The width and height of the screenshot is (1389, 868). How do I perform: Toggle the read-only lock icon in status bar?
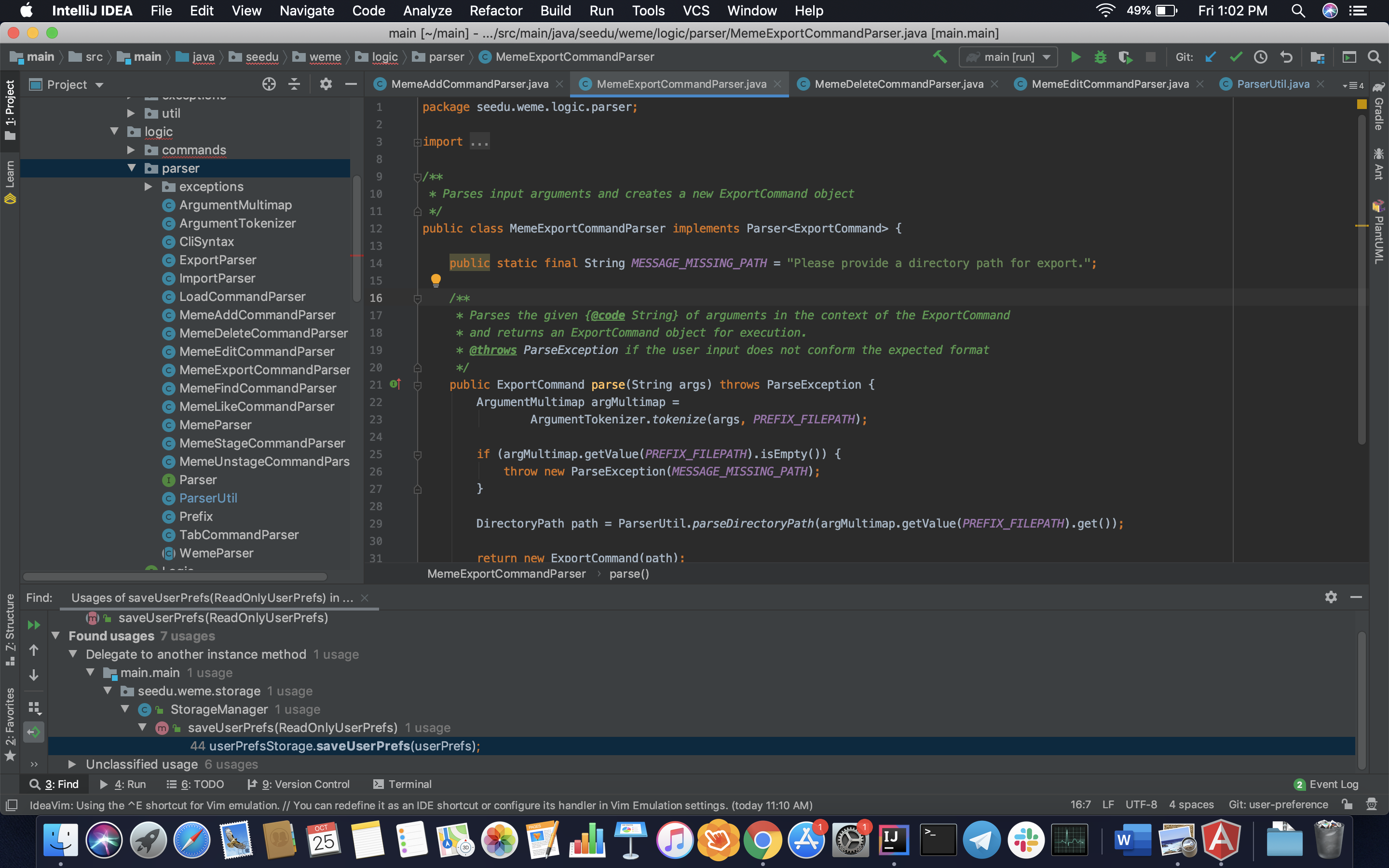tap(1347, 804)
